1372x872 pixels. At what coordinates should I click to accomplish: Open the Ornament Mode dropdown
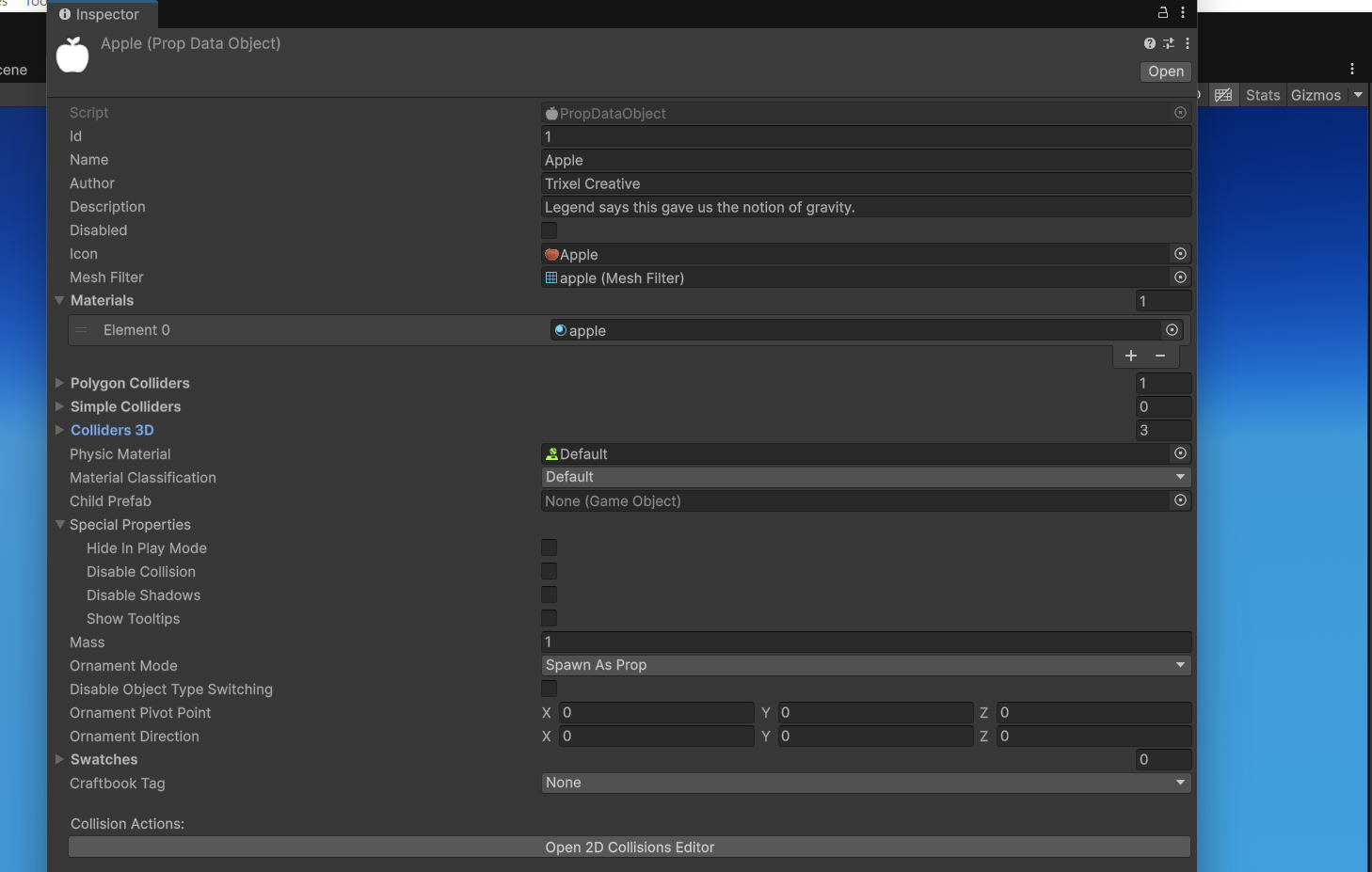point(867,665)
